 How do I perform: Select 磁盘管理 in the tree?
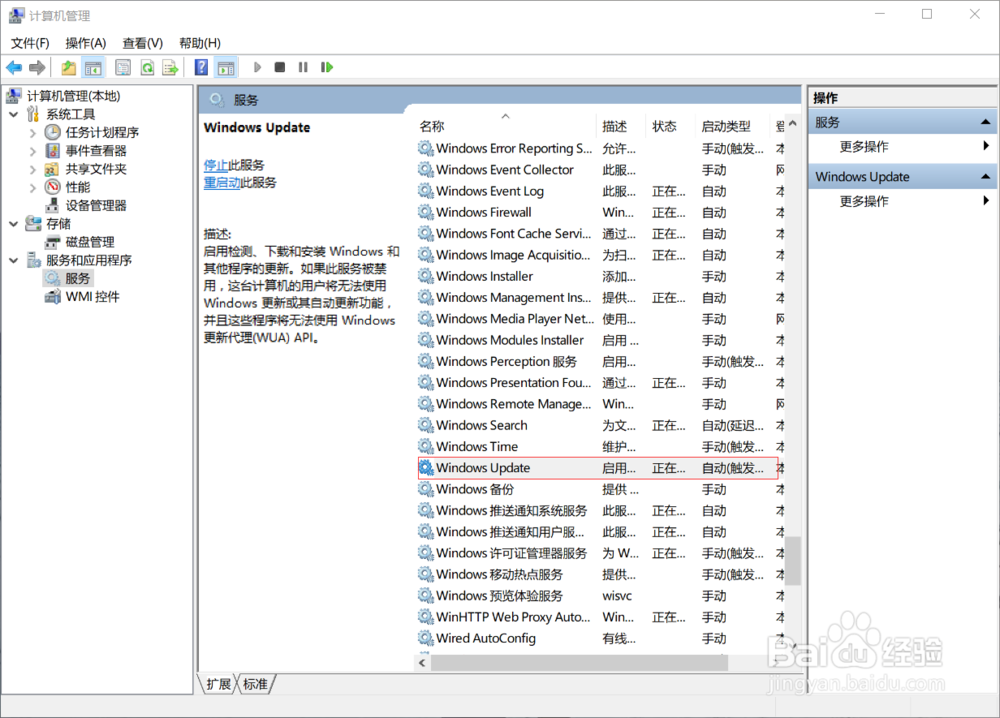tap(90, 242)
